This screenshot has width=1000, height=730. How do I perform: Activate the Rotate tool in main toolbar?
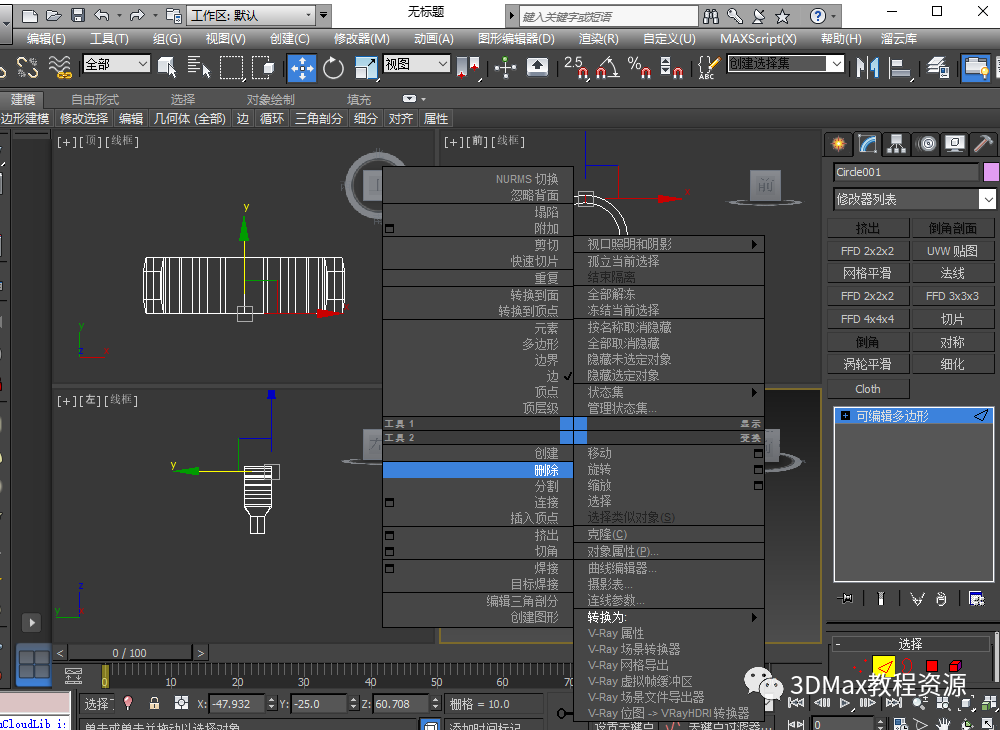(333, 67)
